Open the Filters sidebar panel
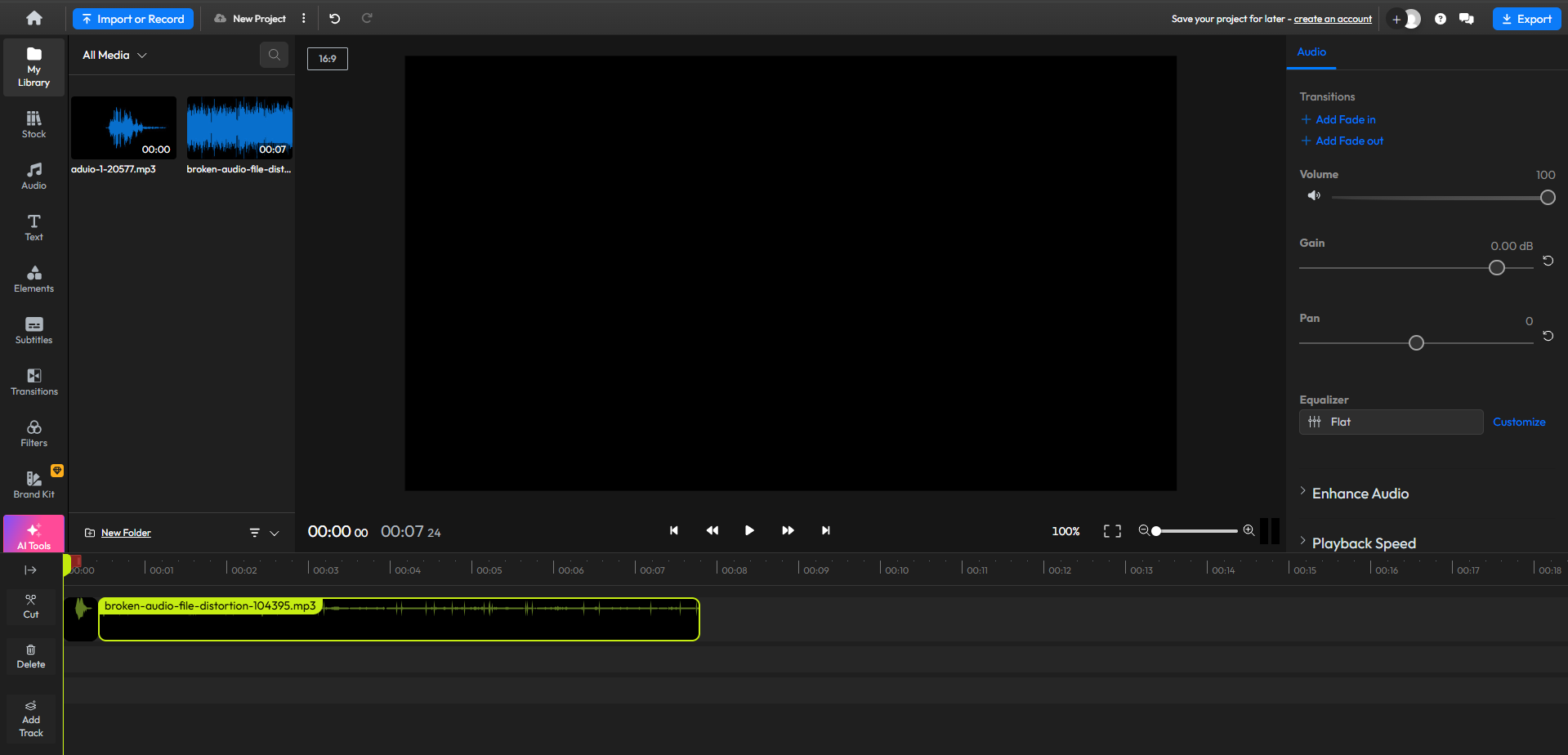Viewport: 1568px width, 755px height. tap(34, 433)
